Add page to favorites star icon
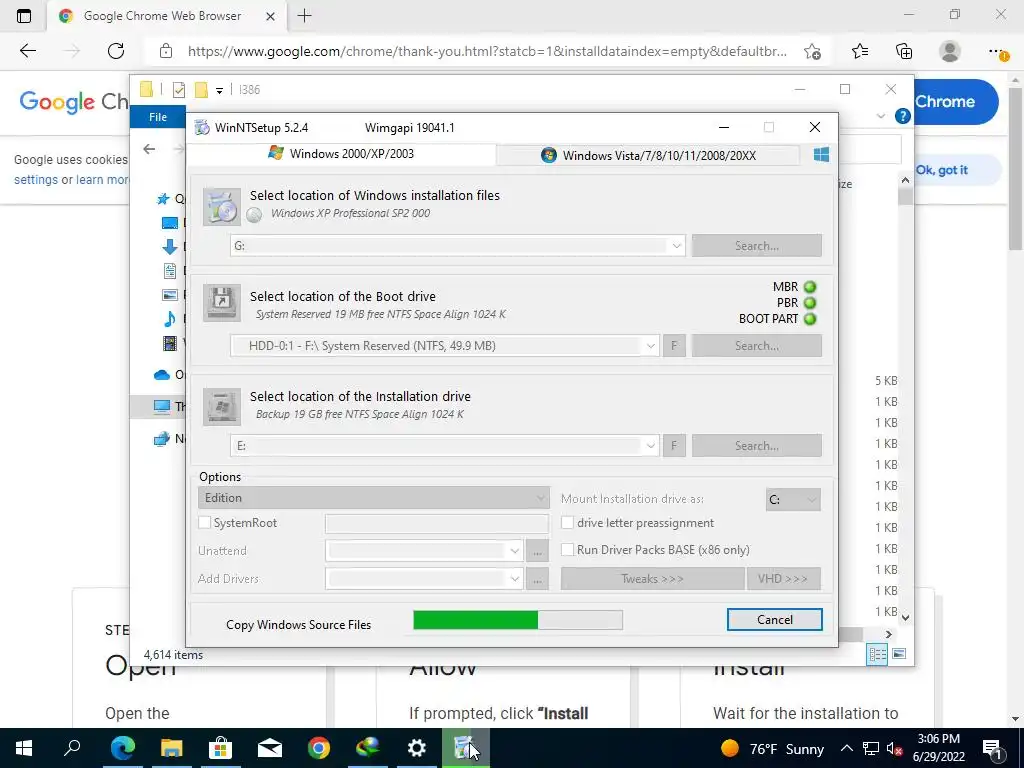The height and width of the screenshot is (768, 1024). click(812, 51)
